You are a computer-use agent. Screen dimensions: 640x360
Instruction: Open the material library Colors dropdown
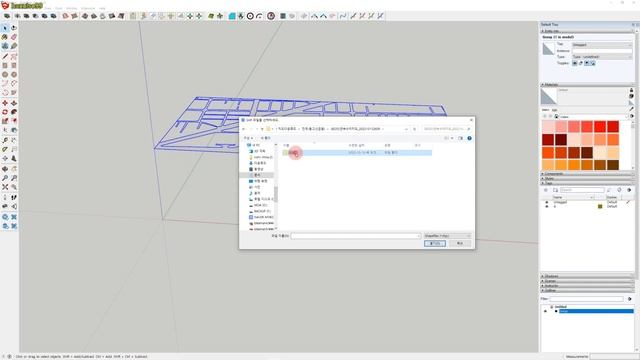coord(592,117)
